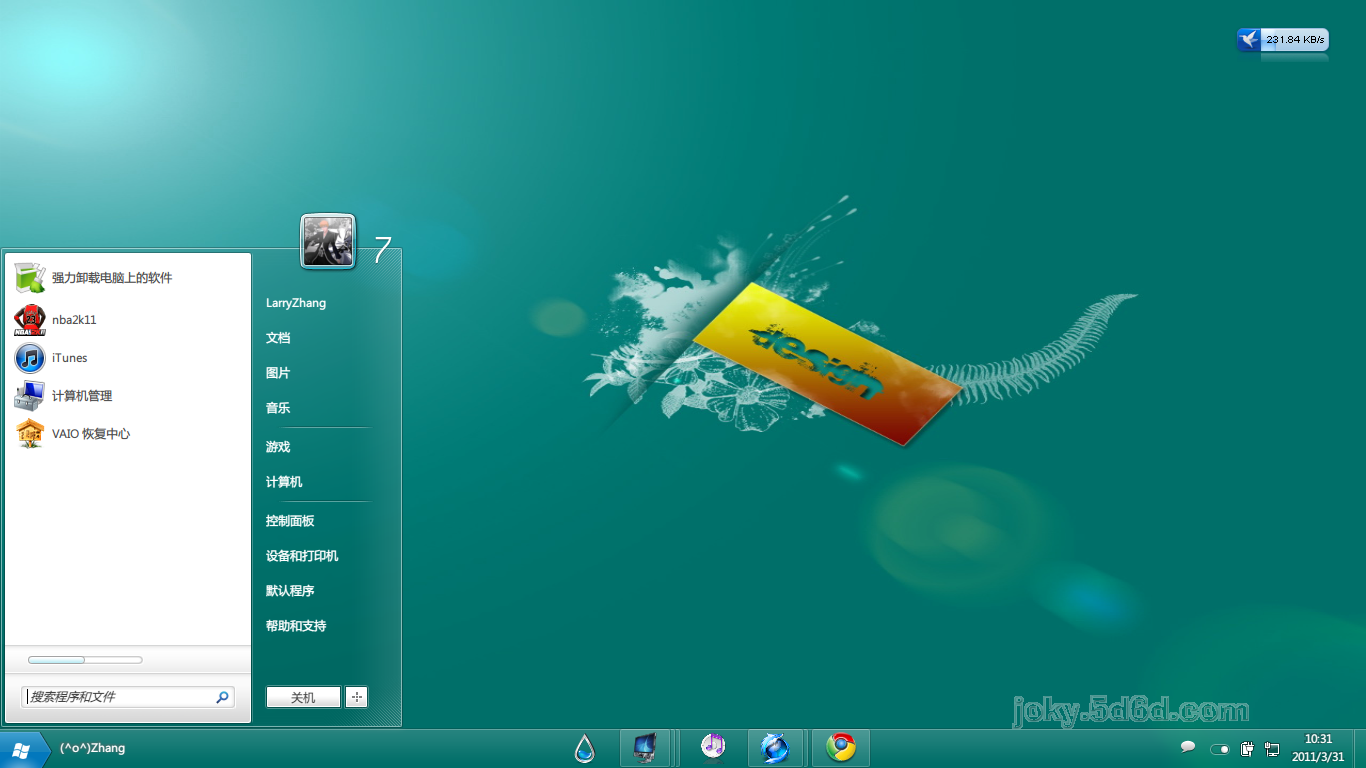Open the LarryZhang personal folder
Image resolution: width=1366 pixels, height=768 pixels.
pos(296,303)
